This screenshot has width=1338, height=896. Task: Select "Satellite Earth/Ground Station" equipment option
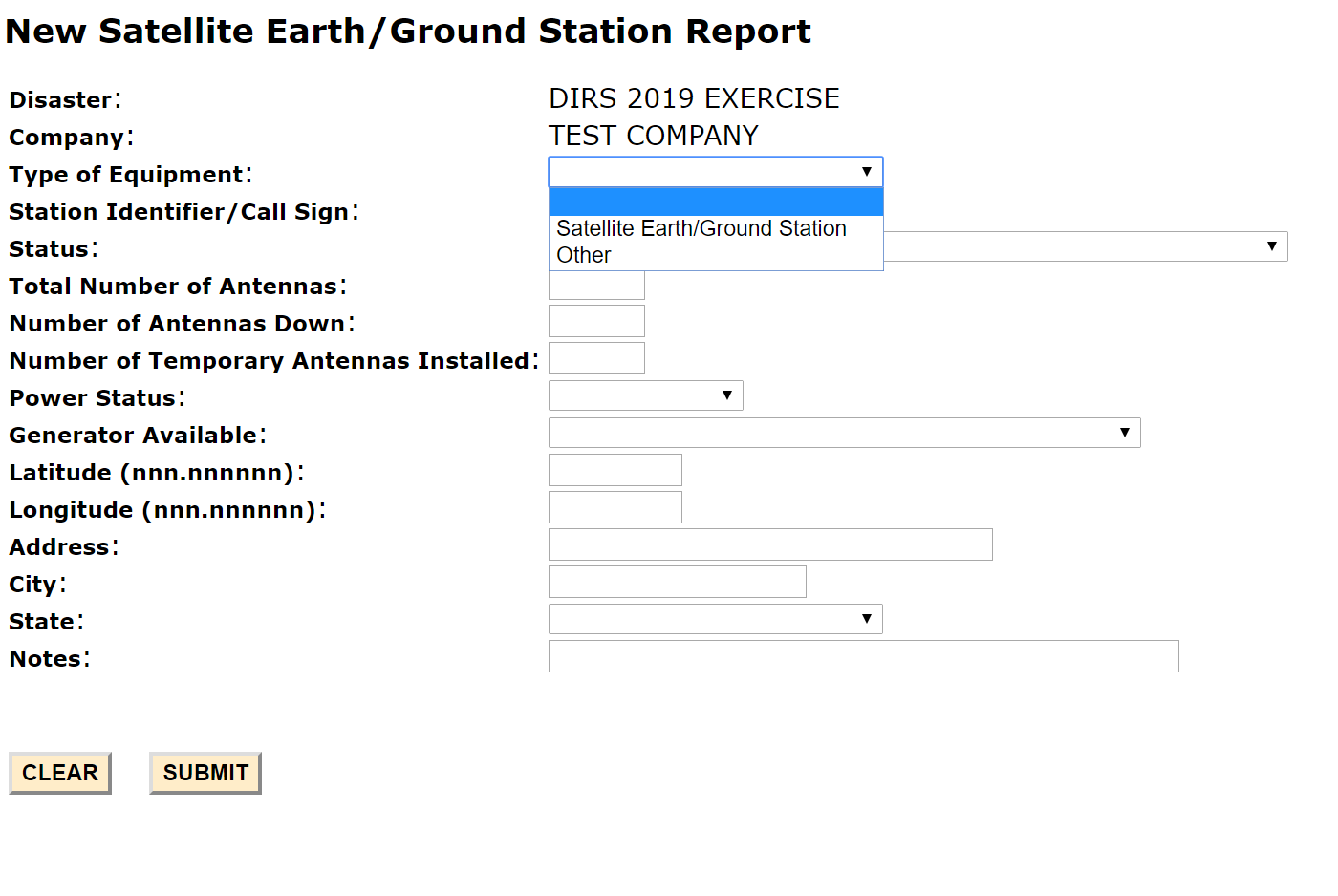(701, 229)
